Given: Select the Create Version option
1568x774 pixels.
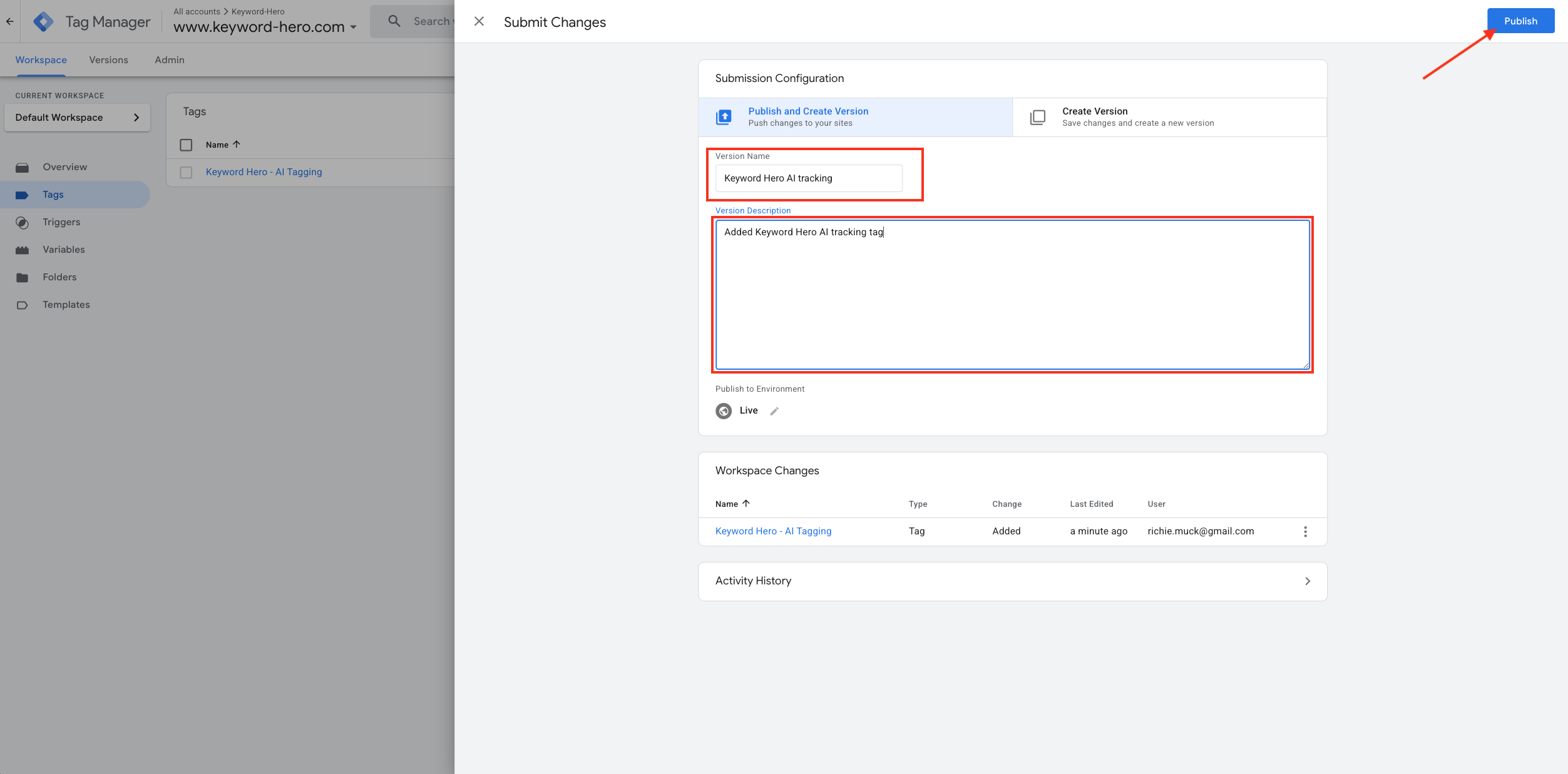Looking at the screenshot, I should (x=1169, y=117).
